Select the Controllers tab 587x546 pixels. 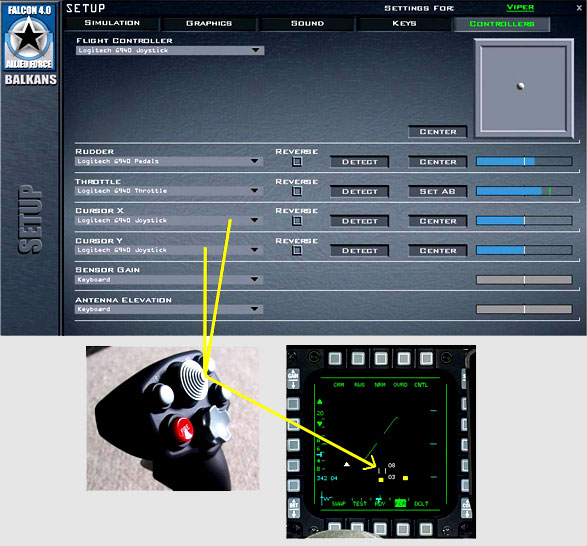tap(502, 24)
